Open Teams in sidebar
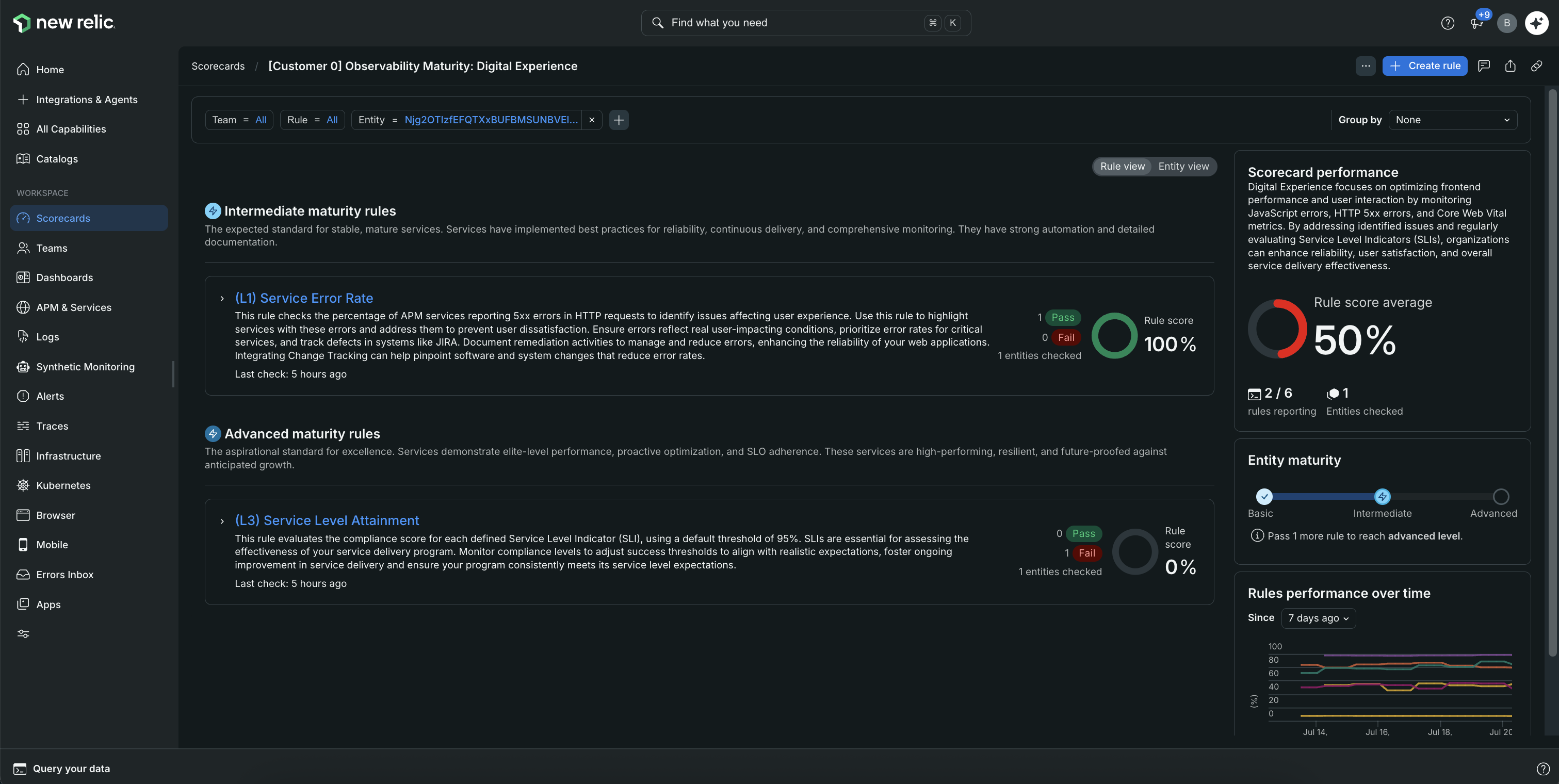This screenshot has width=1559, height=784. pos(89,248)
